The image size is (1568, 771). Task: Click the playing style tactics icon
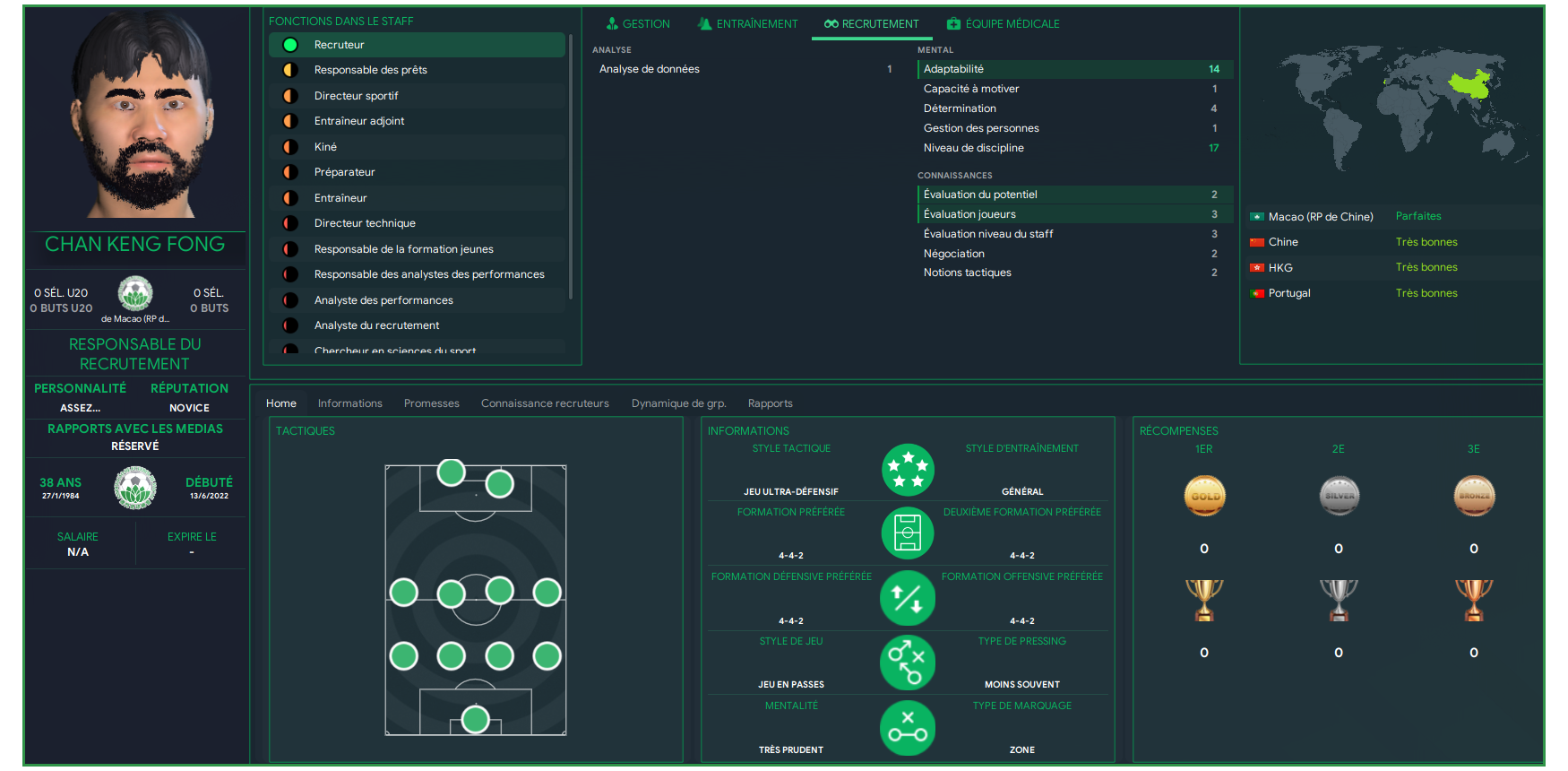[x=908, y=663]
